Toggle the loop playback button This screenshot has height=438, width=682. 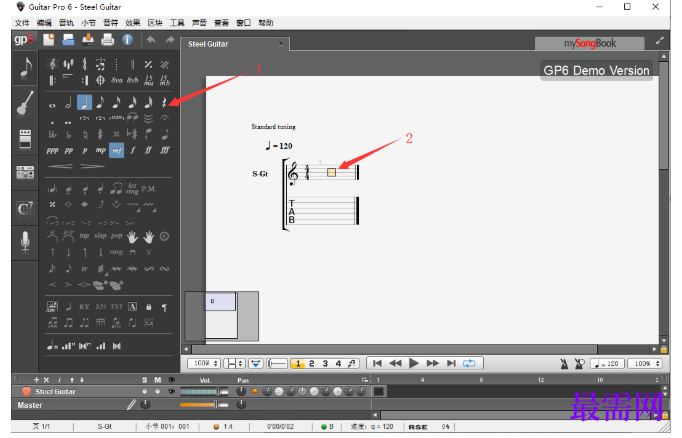(469, 363)
